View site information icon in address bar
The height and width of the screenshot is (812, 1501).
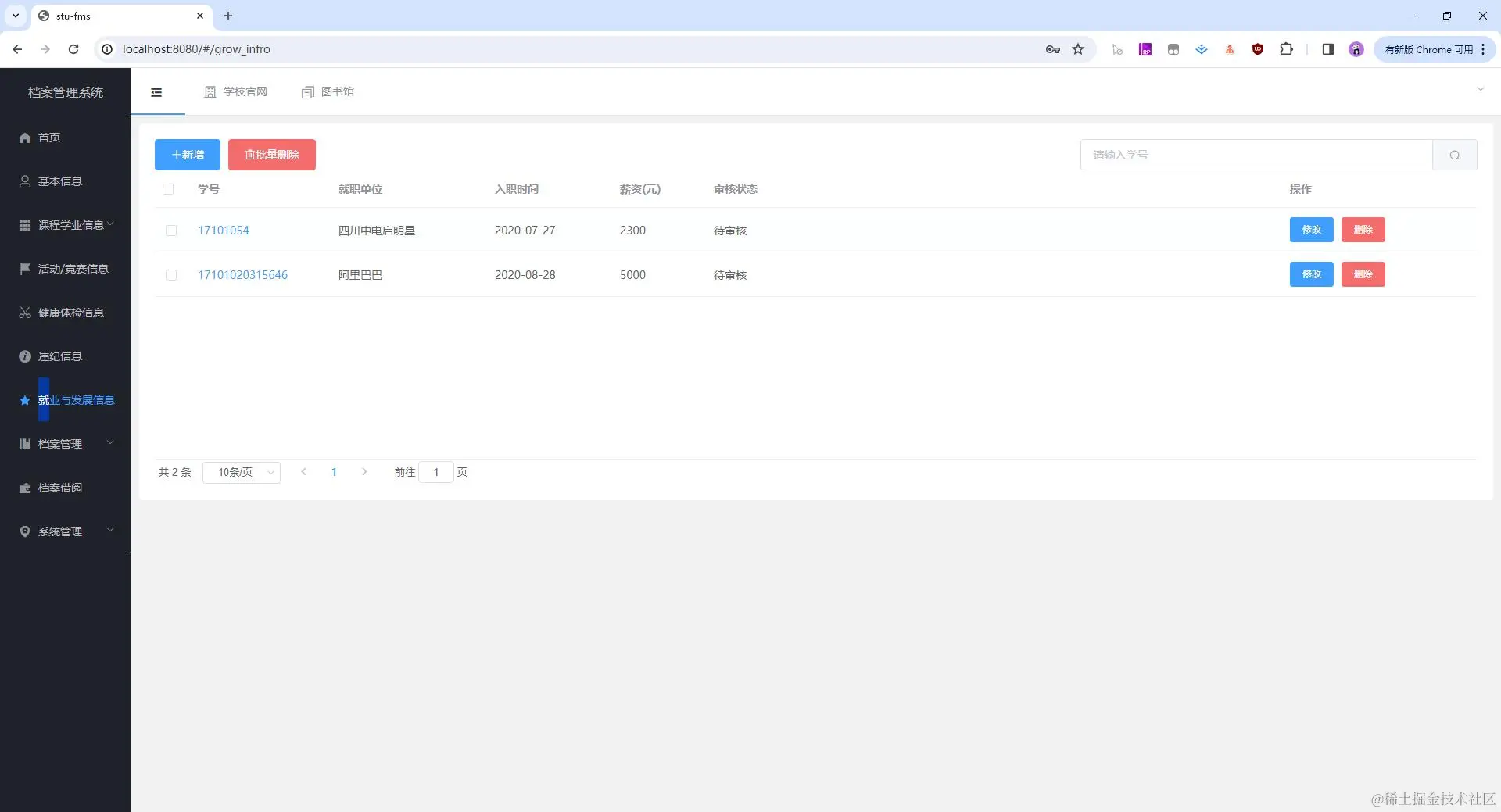[107, 49]
